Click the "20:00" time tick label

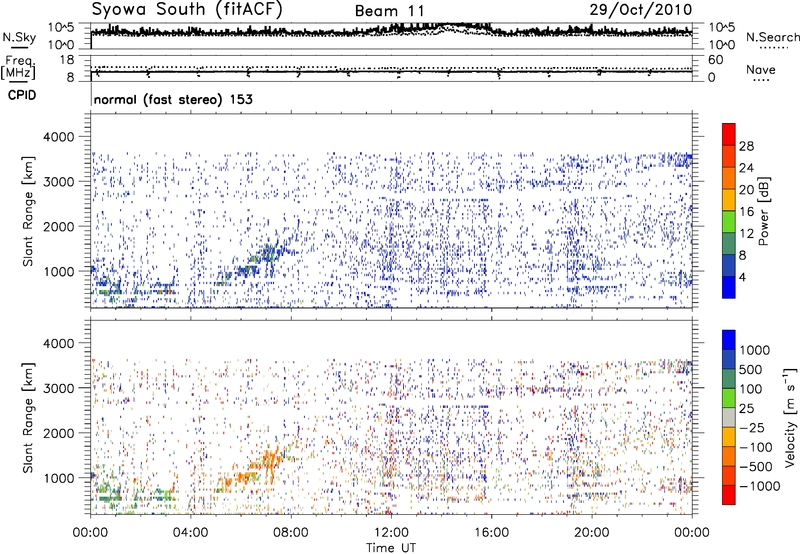[x=592, y=533]
